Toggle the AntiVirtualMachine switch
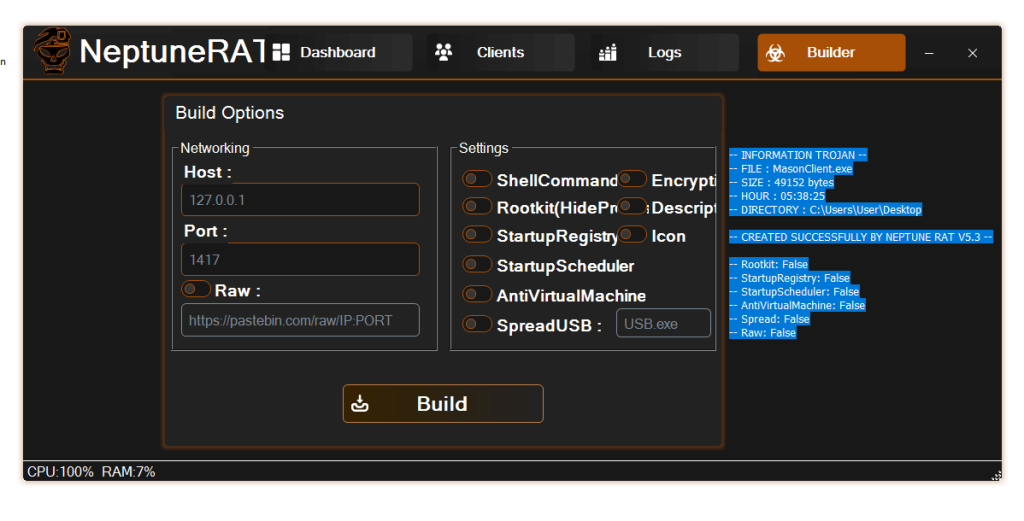This screenshot has height=521, width=1024. [x=477, y=295]
